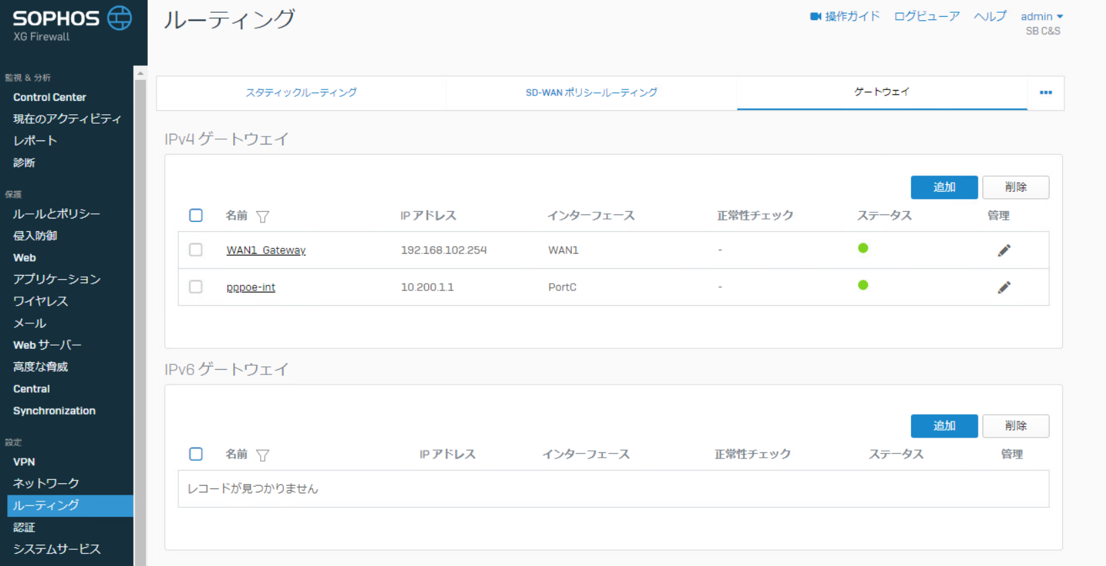Click 追加 button in IPv6 ゲートウェイ
The width and height of the screenshot is (1106, 566).
944,426
